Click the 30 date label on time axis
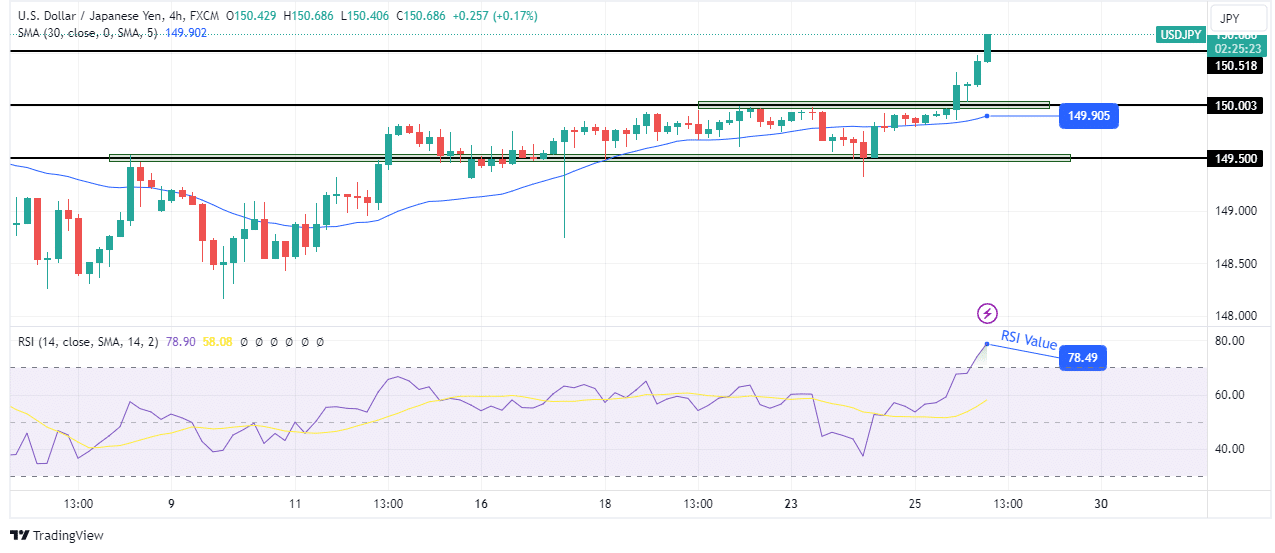Image resolution: width=1275 pixels, height=553 pixels. pos(1101,504)
